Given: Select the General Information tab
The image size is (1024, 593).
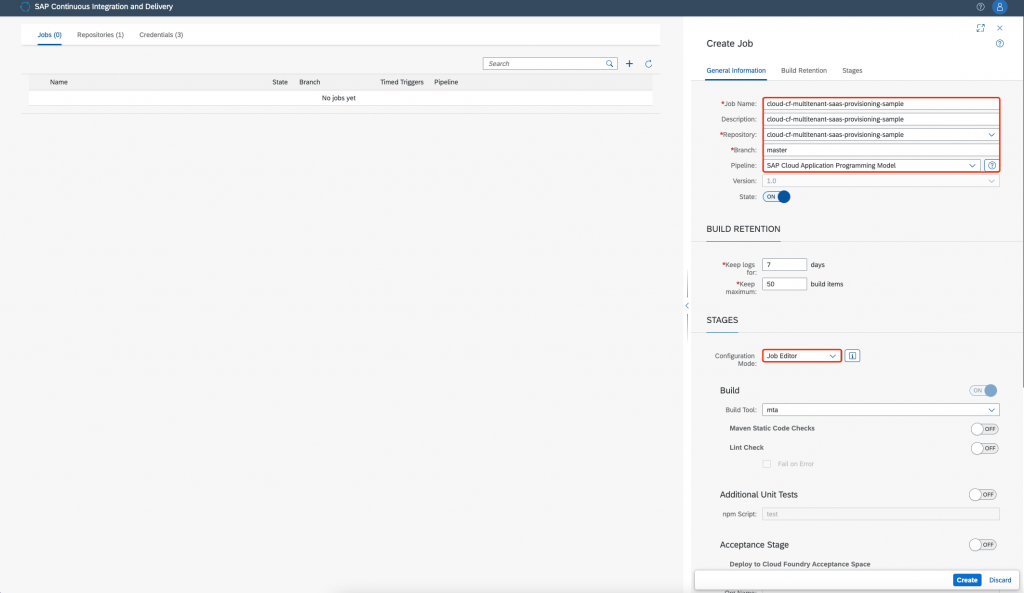Looking at the screenshot, I should [x=736, y=71].
